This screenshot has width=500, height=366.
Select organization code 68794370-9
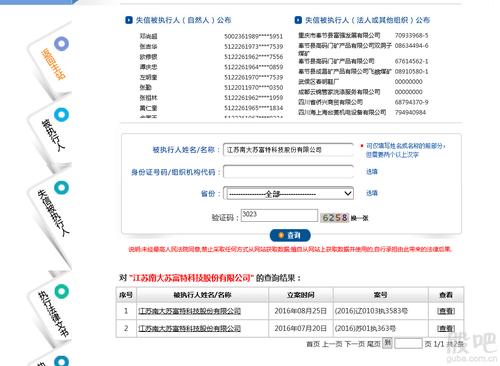(411, 102)
